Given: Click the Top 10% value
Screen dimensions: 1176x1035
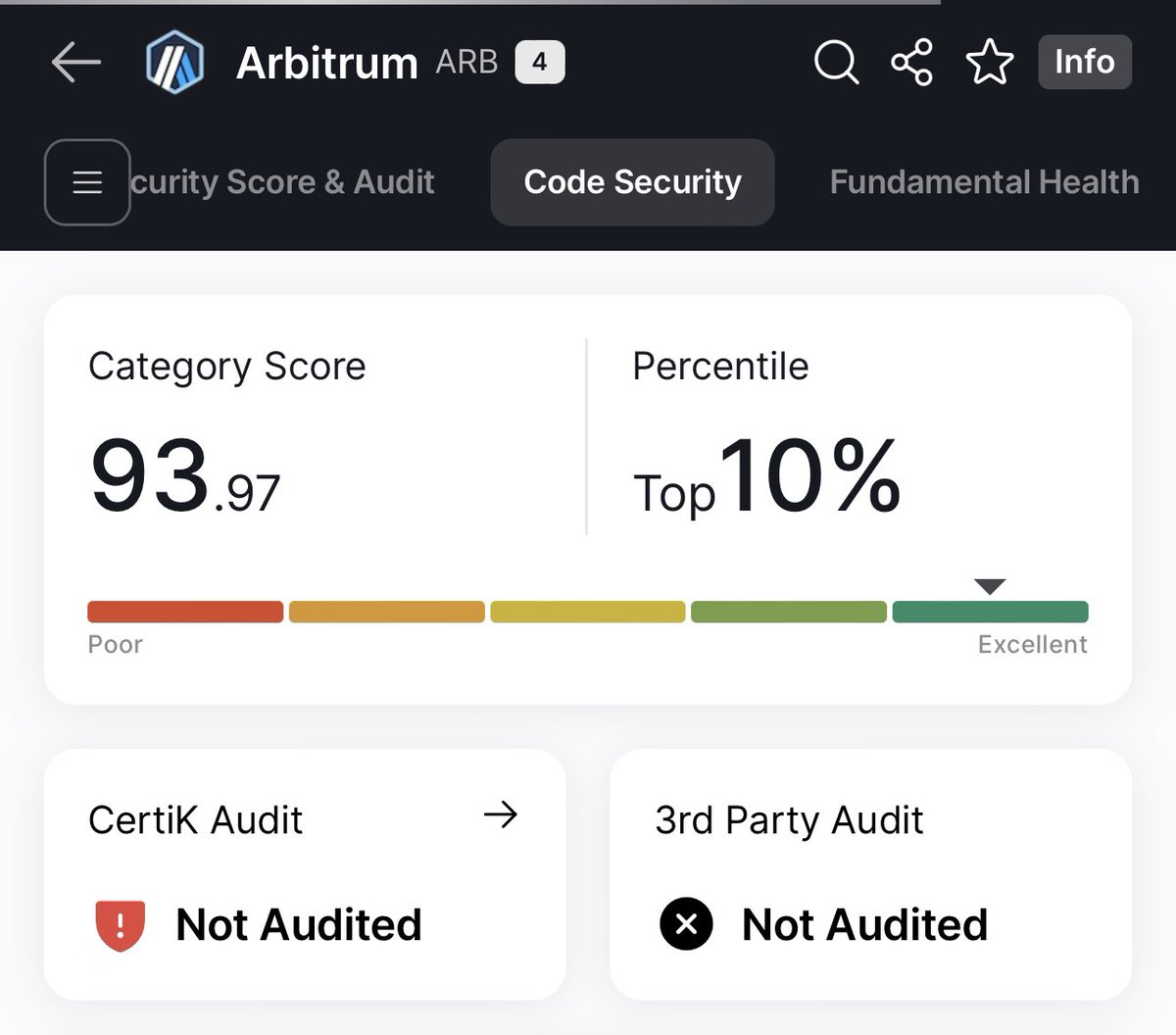Looking at the screenshot, I should click(x=767, y=477).
